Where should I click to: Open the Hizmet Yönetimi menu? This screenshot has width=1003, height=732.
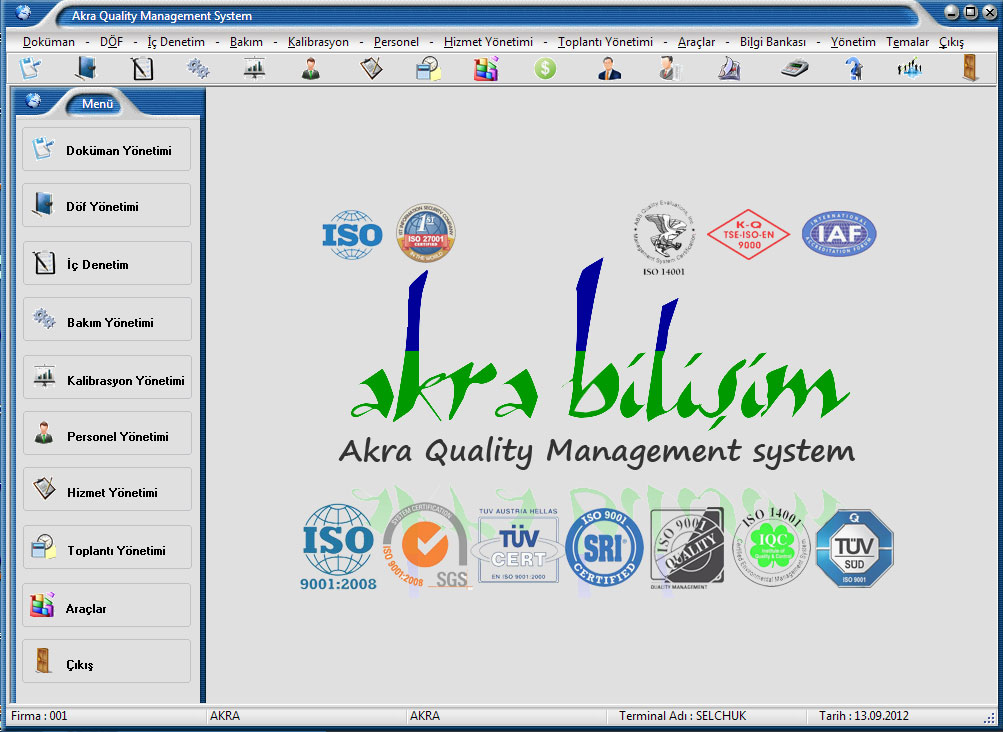[488, 42]
